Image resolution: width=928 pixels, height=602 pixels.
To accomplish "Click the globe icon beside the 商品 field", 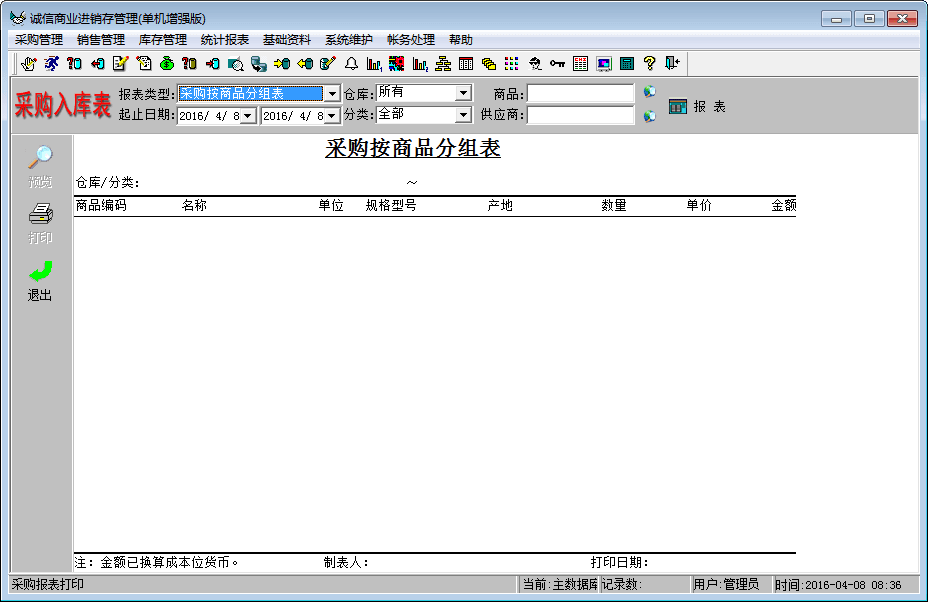I will tap(650, 92).
